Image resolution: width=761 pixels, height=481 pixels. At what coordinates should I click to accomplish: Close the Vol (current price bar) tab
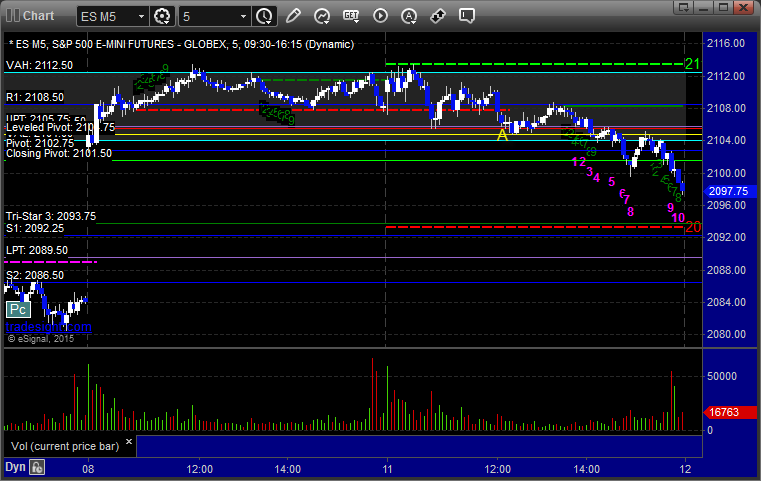pyautogui.click(x=129, y=442)
